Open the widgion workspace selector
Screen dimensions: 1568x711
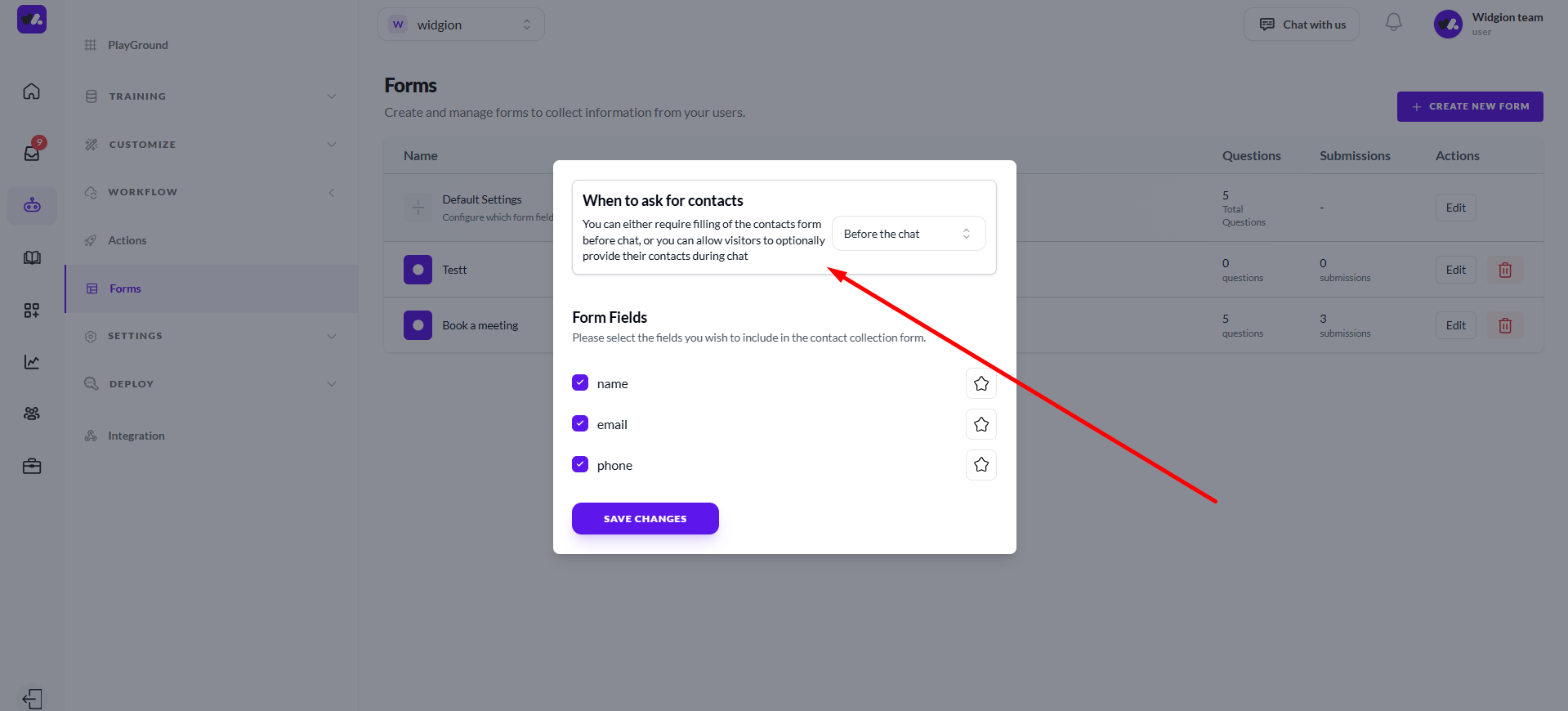[461, 25]
